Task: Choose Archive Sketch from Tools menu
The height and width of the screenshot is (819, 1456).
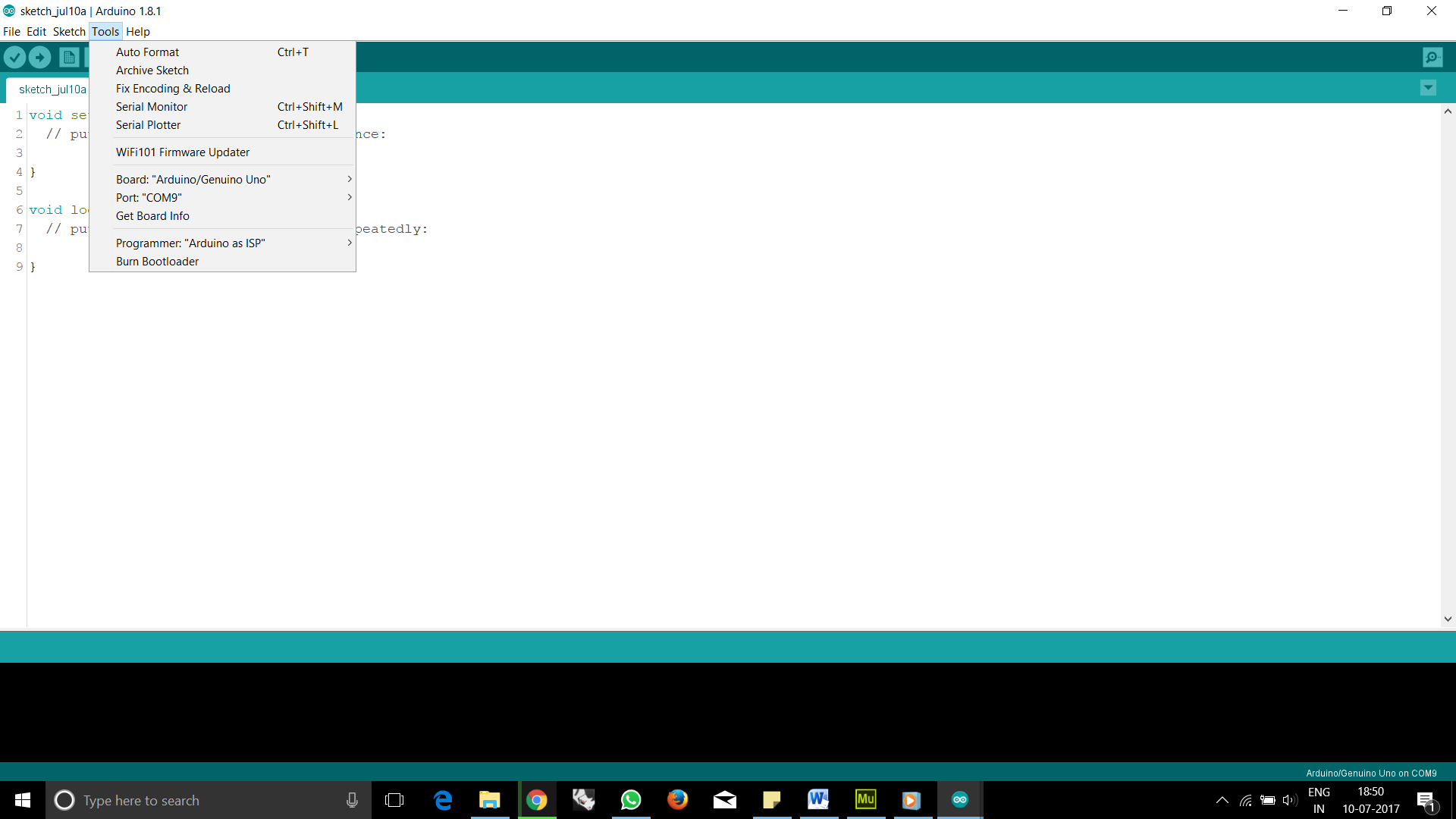Action: point(222,71)
